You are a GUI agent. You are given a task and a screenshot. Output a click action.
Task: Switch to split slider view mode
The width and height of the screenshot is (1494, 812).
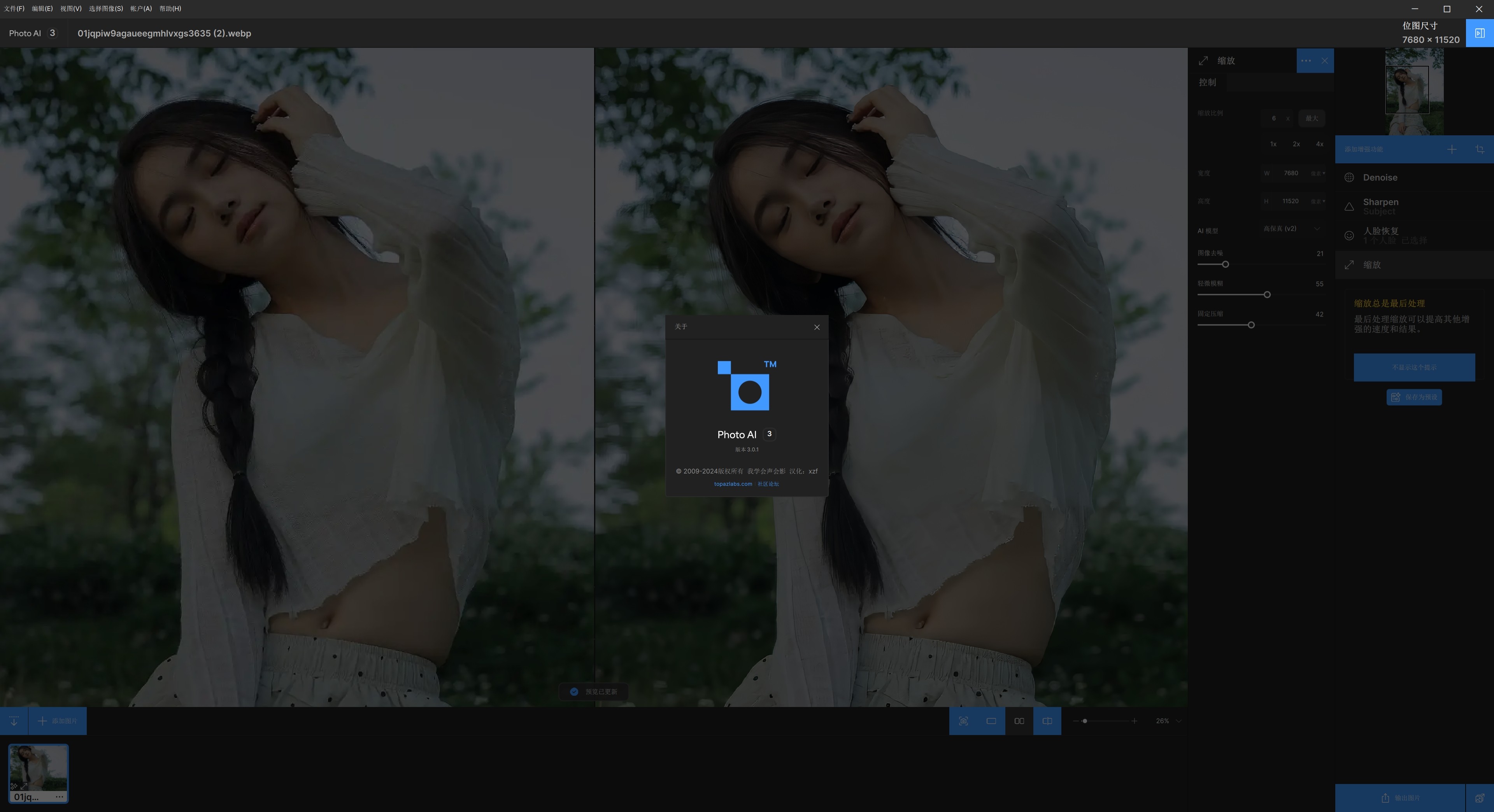pos(1047,721)
